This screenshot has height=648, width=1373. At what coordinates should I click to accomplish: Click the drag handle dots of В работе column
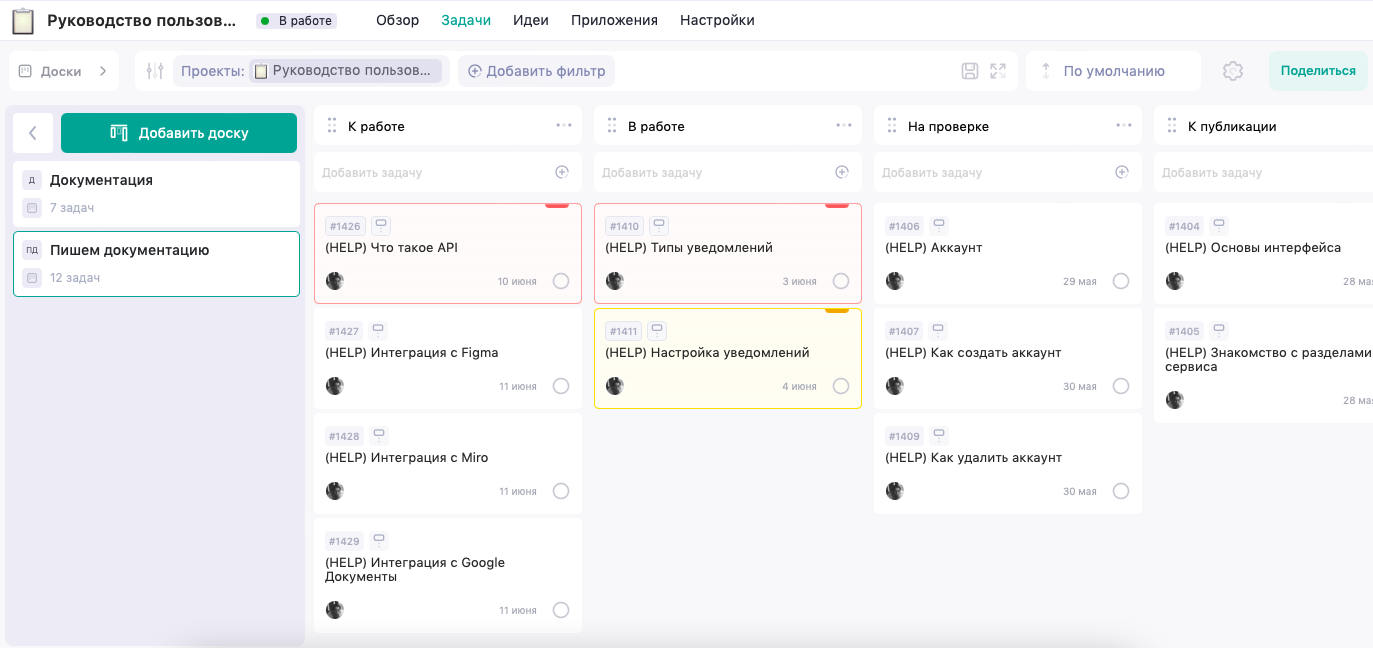click(x=612, y=125)
